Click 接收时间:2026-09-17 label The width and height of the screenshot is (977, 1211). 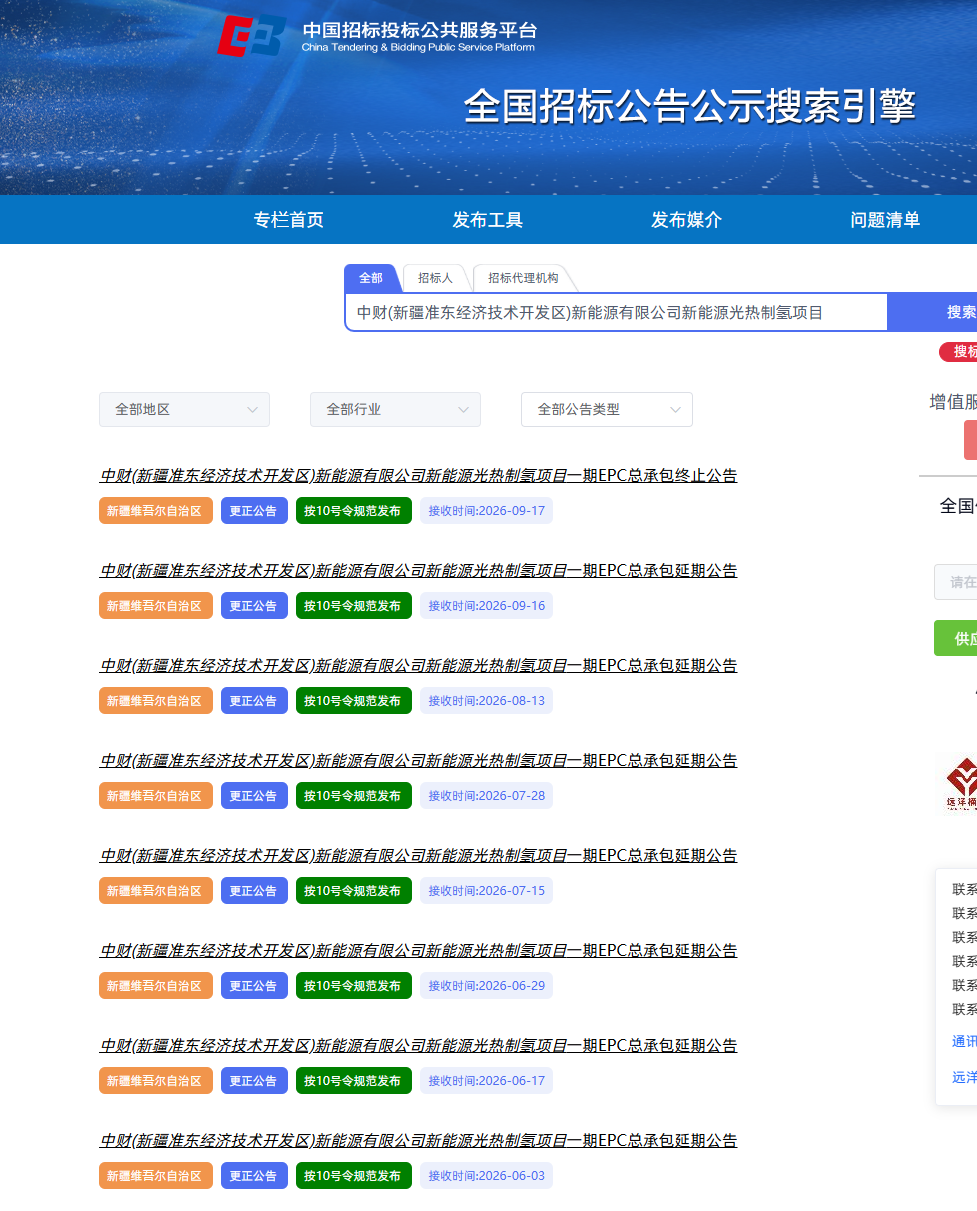coord(486,511)
